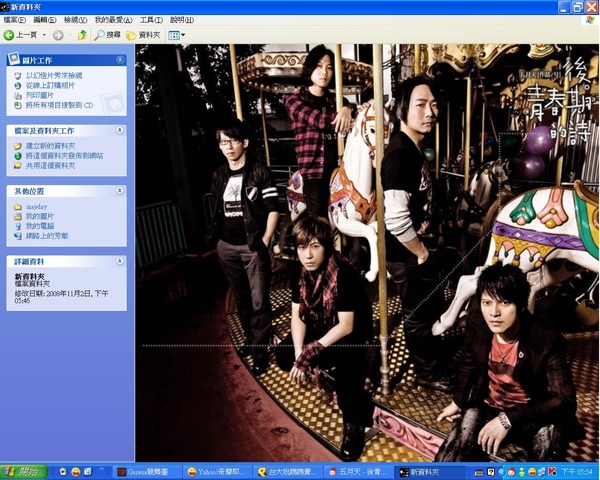Image resolution: width=600 pixels, height=480 pixels.
Task: Click the network icon beside 網路上的芳鄰
Action: (18, 236)
